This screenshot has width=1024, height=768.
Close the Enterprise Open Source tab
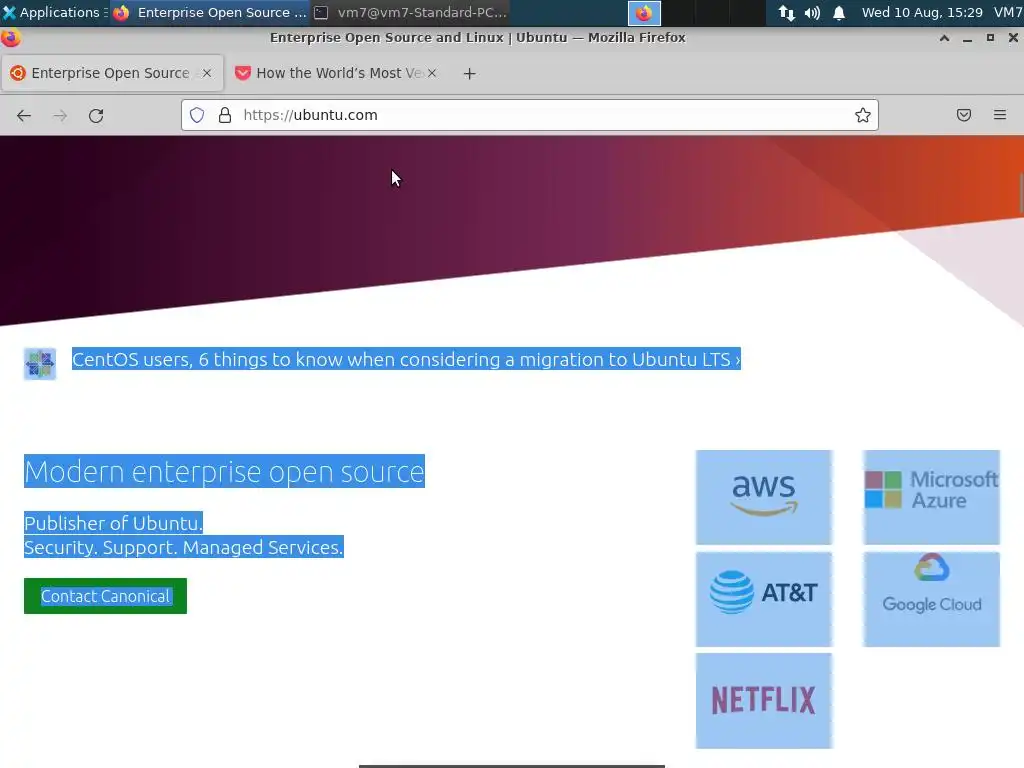click(x=207, y=73)
